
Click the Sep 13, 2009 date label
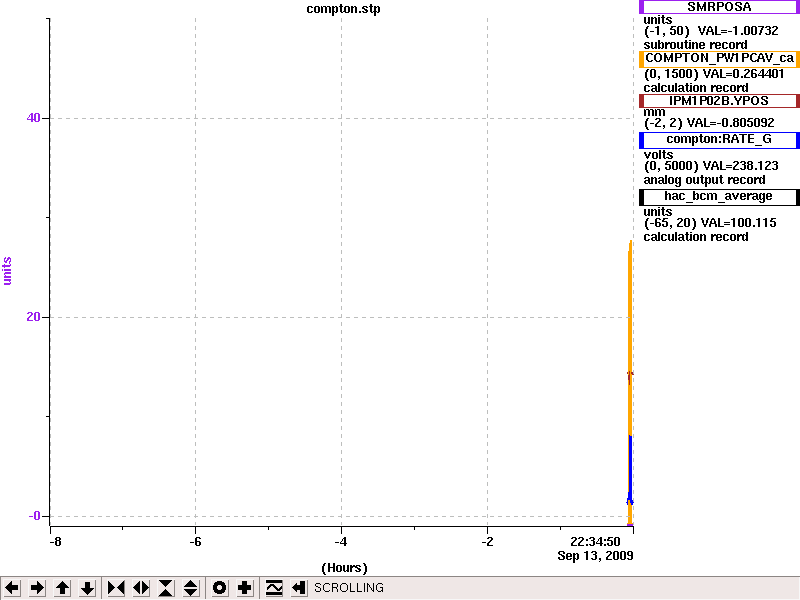595,556
